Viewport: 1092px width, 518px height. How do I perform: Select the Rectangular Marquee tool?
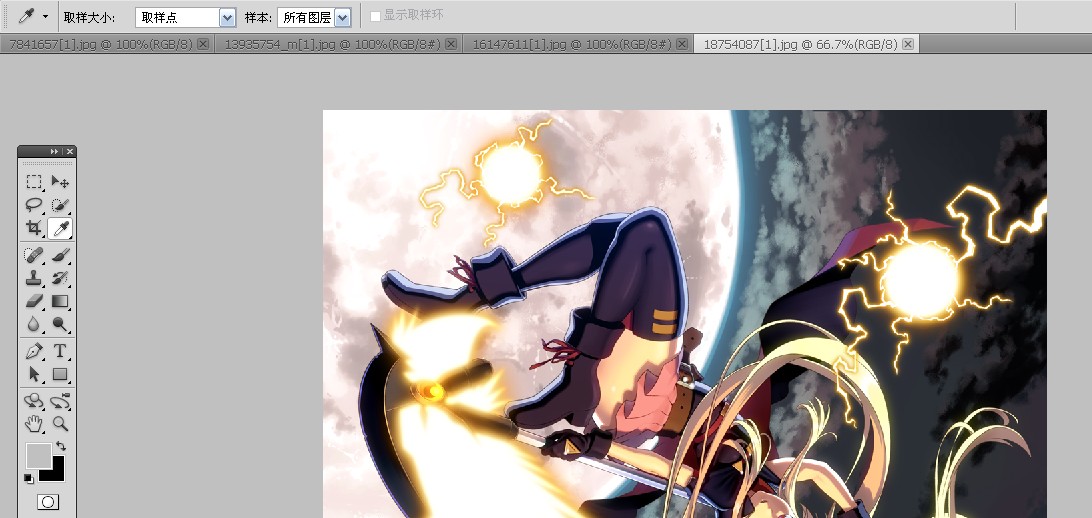[33, 182]
